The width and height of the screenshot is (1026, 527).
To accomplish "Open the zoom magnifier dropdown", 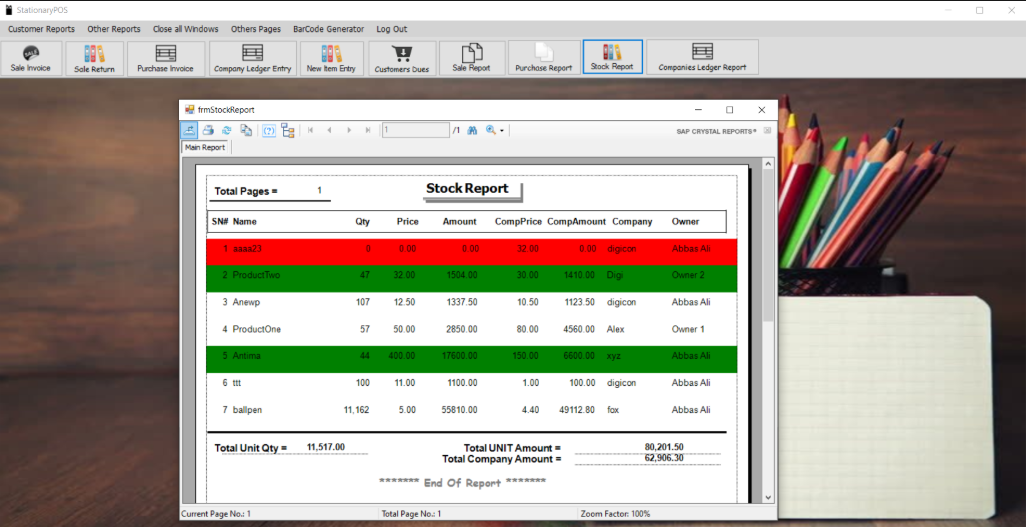I will (495, 130).
